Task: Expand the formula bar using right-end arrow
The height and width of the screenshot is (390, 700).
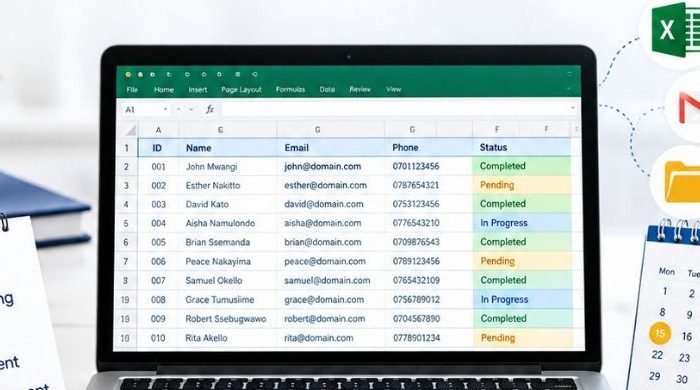Action: tap(572, 108)
